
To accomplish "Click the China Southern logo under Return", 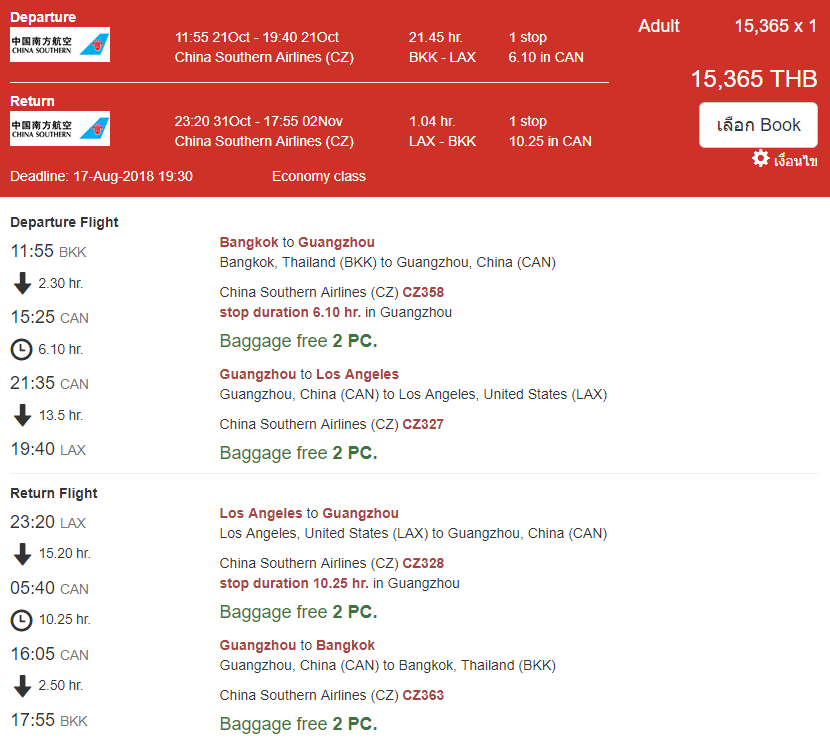I will coord(60,129).
